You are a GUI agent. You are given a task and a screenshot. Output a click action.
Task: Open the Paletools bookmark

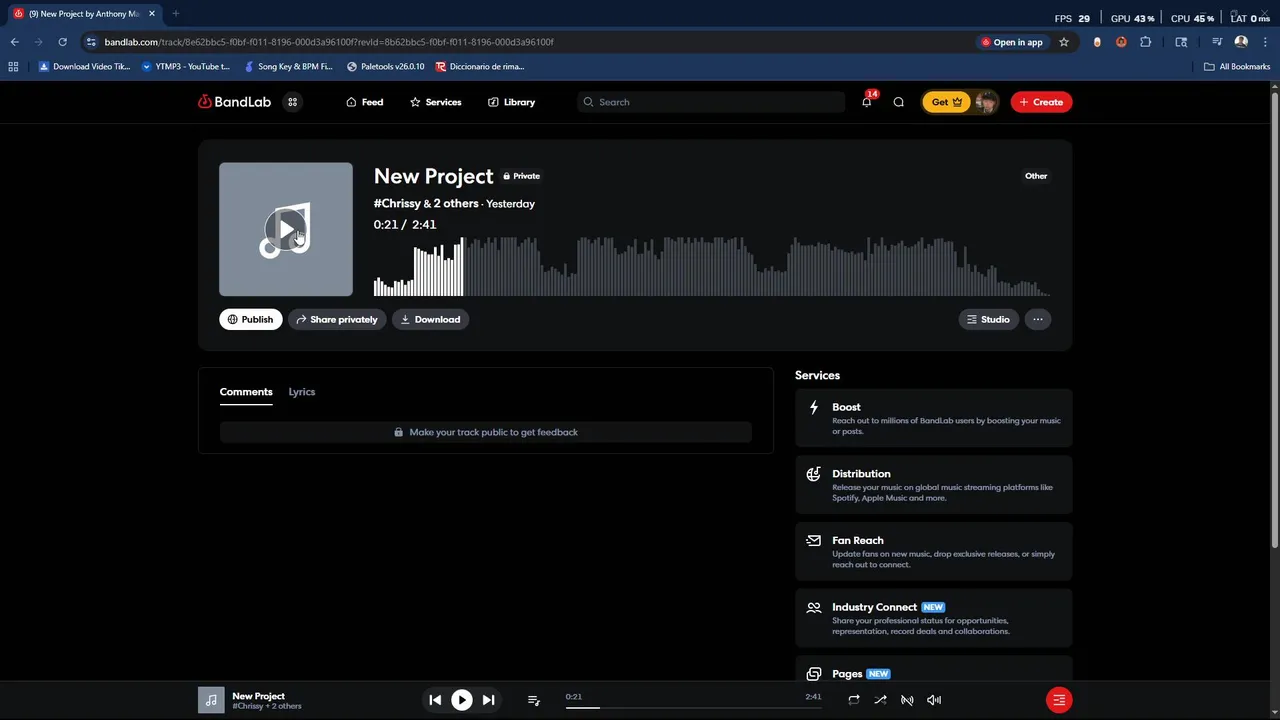click(x=385, y=67)
